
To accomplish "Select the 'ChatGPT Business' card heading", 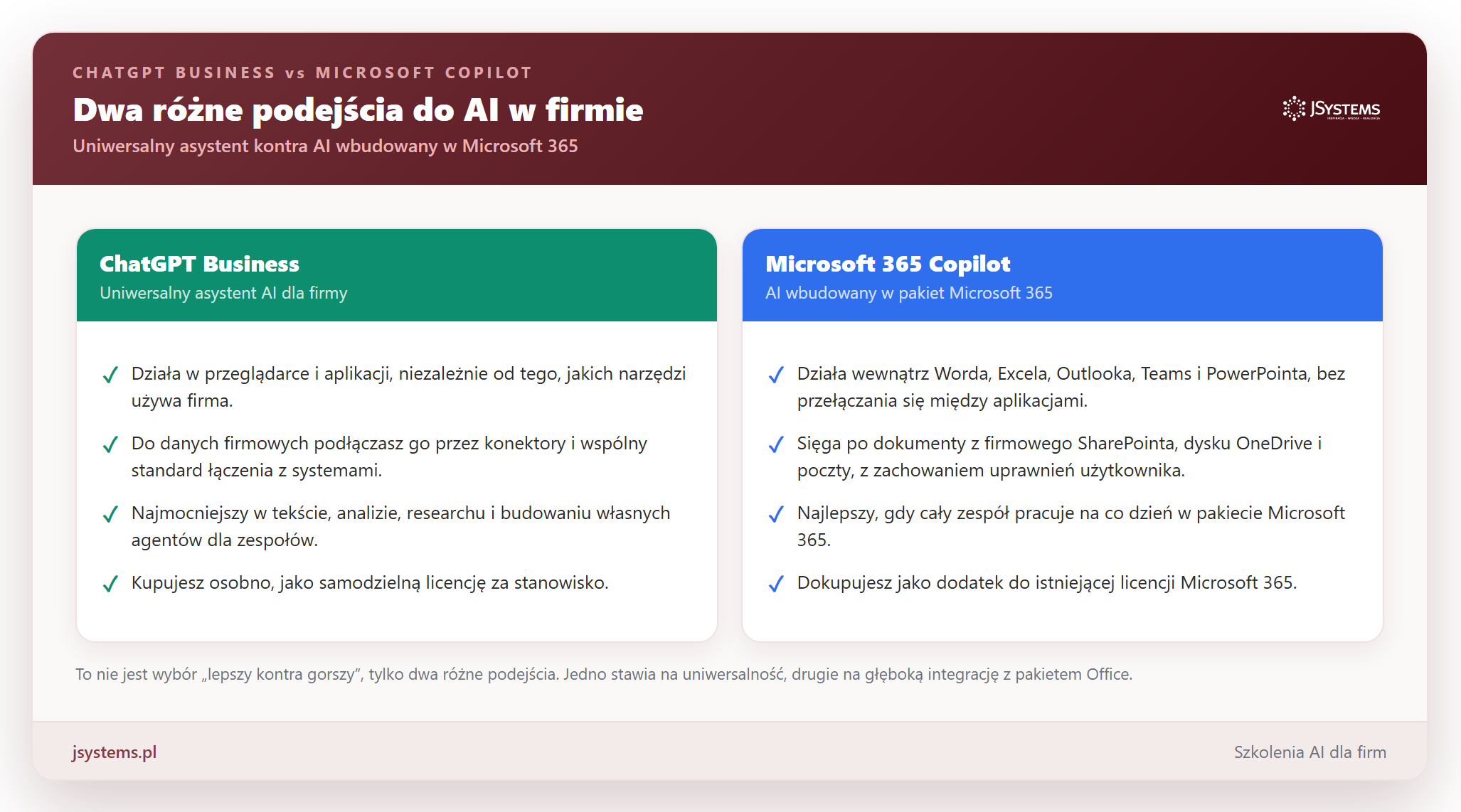I will coord(199,264).
